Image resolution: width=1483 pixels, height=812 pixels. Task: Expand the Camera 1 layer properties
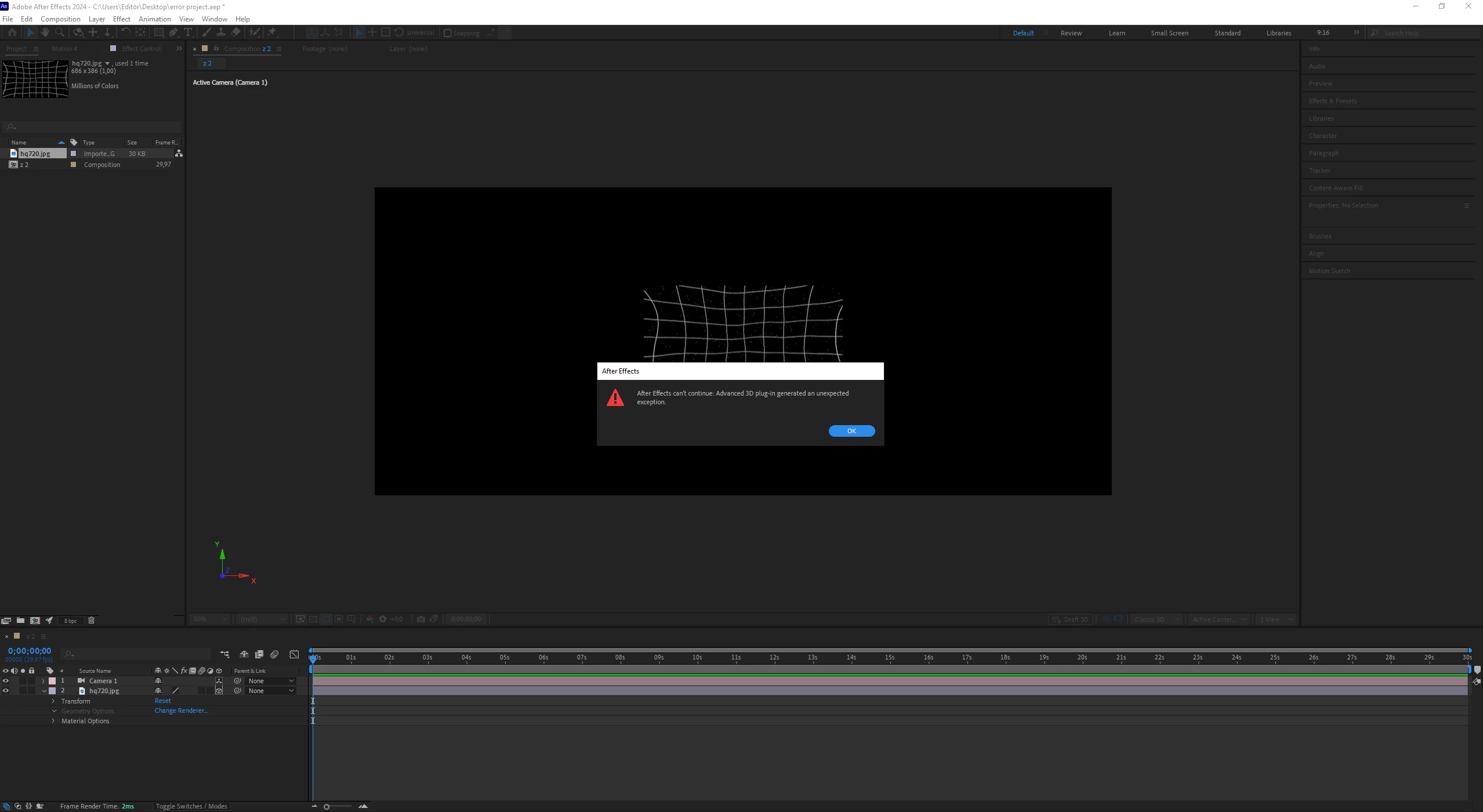click(43, 681)
